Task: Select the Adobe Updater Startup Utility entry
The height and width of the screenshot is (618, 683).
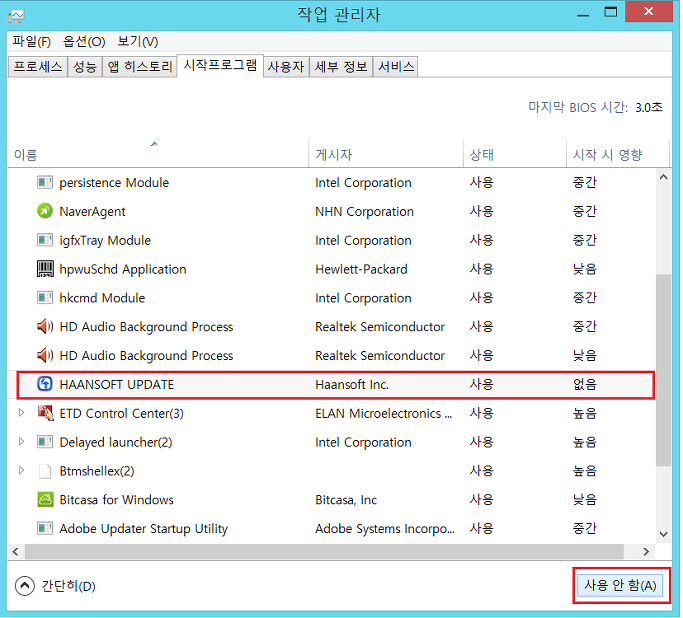Action: click(x=143, y=529)
